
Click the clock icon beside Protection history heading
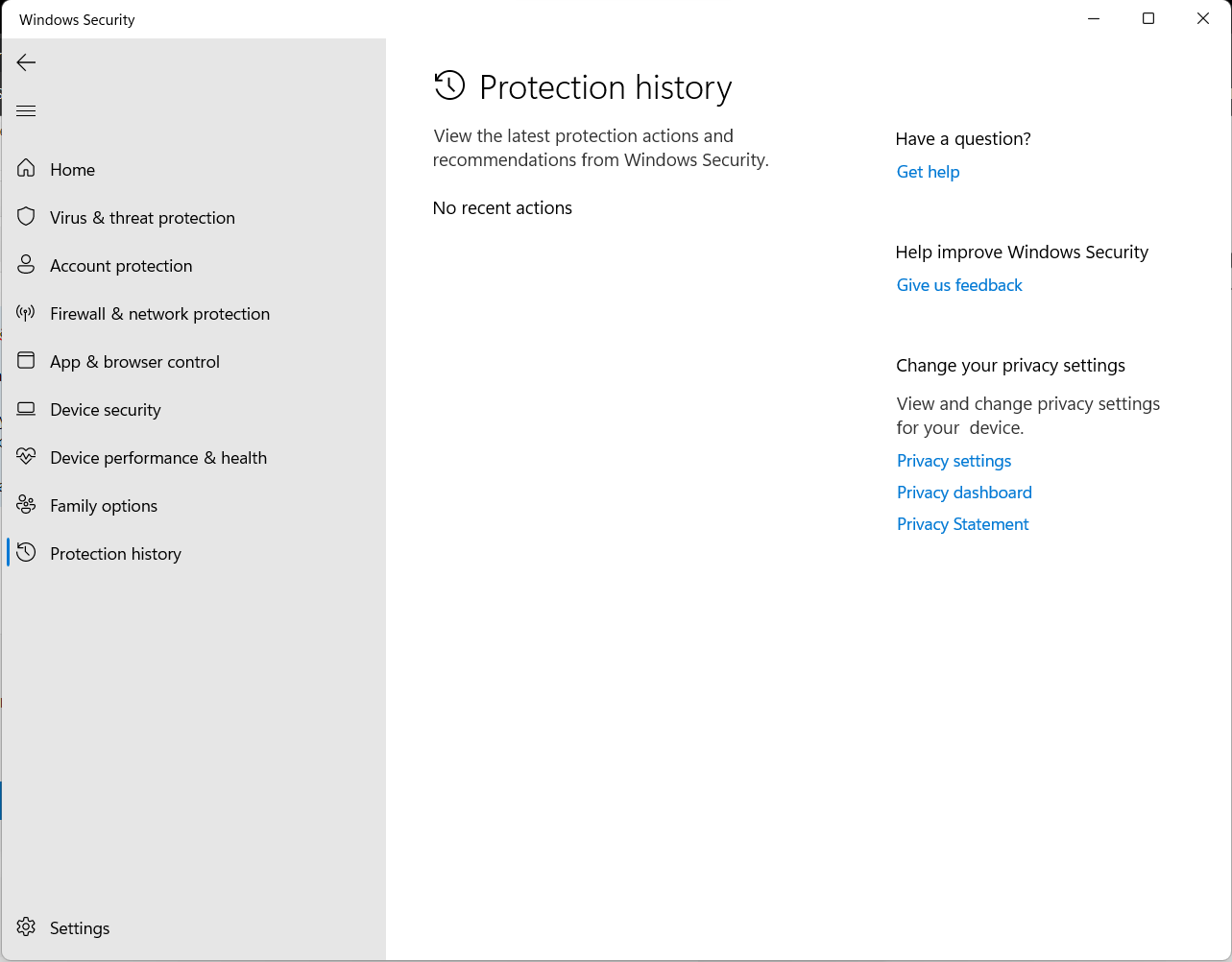coord(449,86)
